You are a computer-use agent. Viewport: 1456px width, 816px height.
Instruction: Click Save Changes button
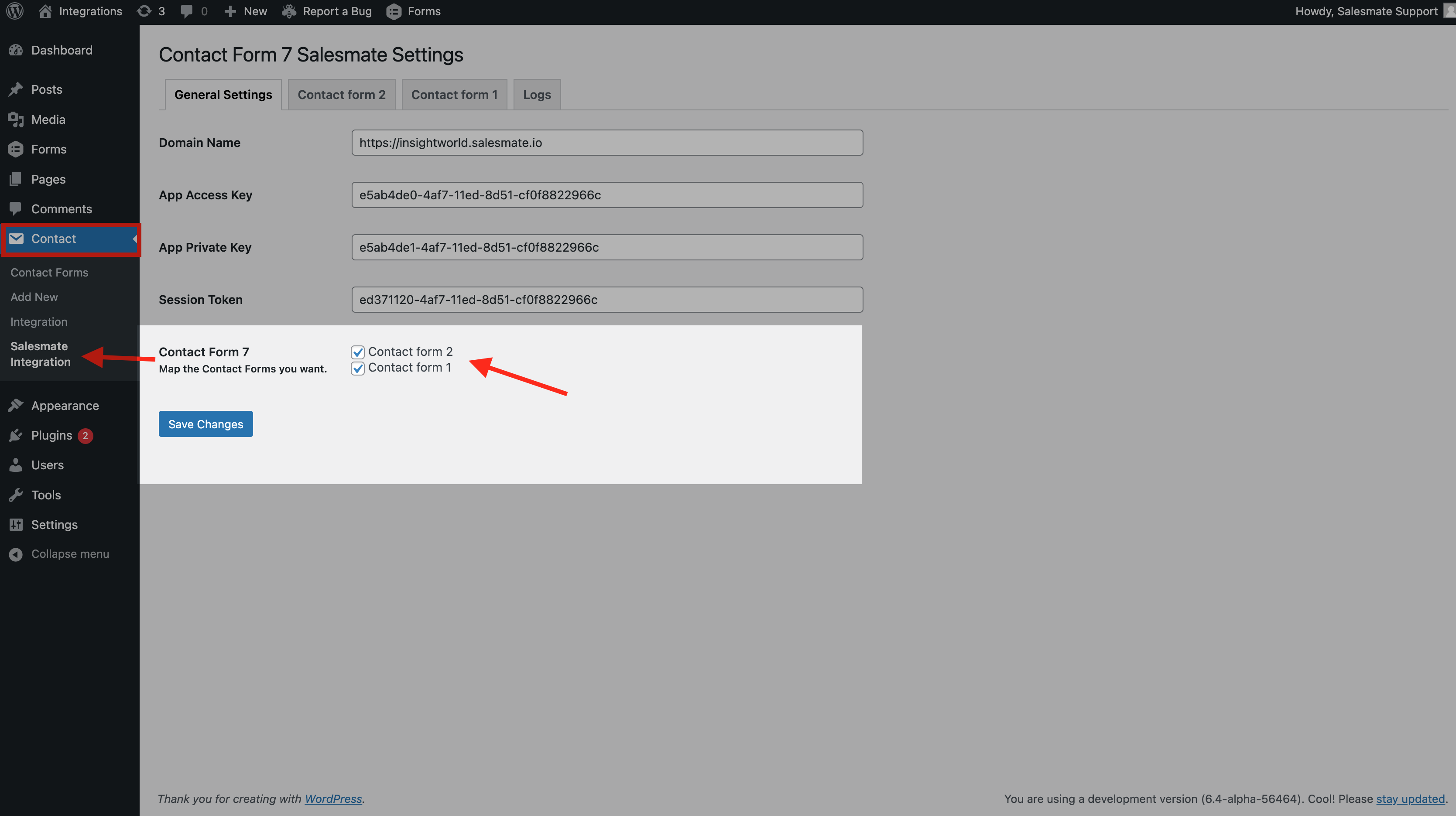(x=206, y=424)
